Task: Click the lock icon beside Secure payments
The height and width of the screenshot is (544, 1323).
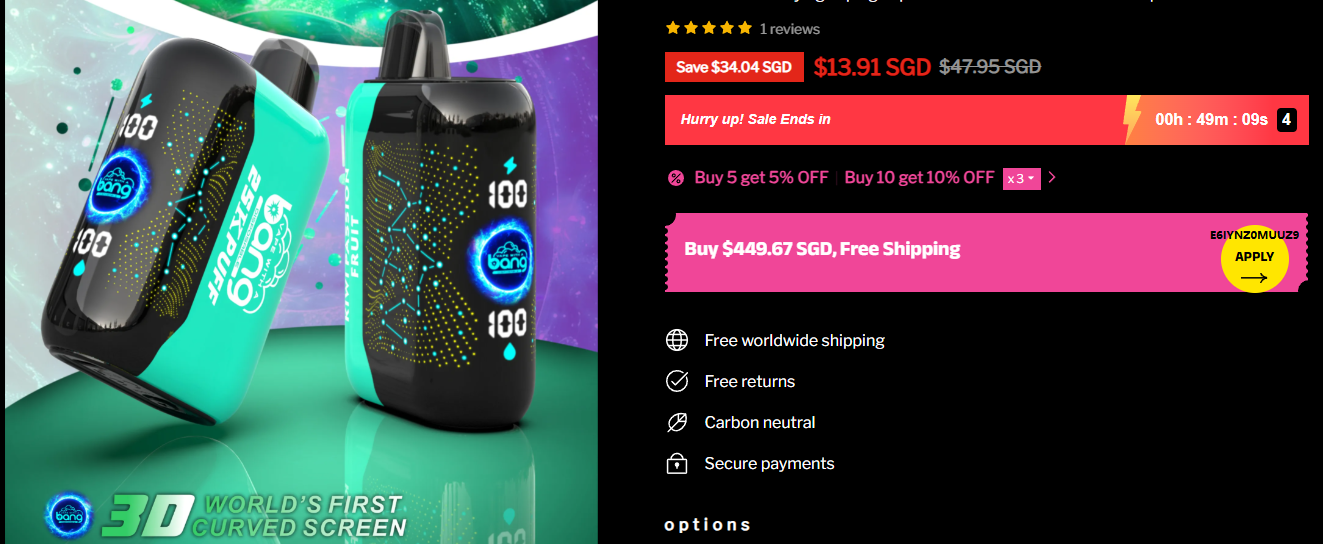Action: [677, 463]
